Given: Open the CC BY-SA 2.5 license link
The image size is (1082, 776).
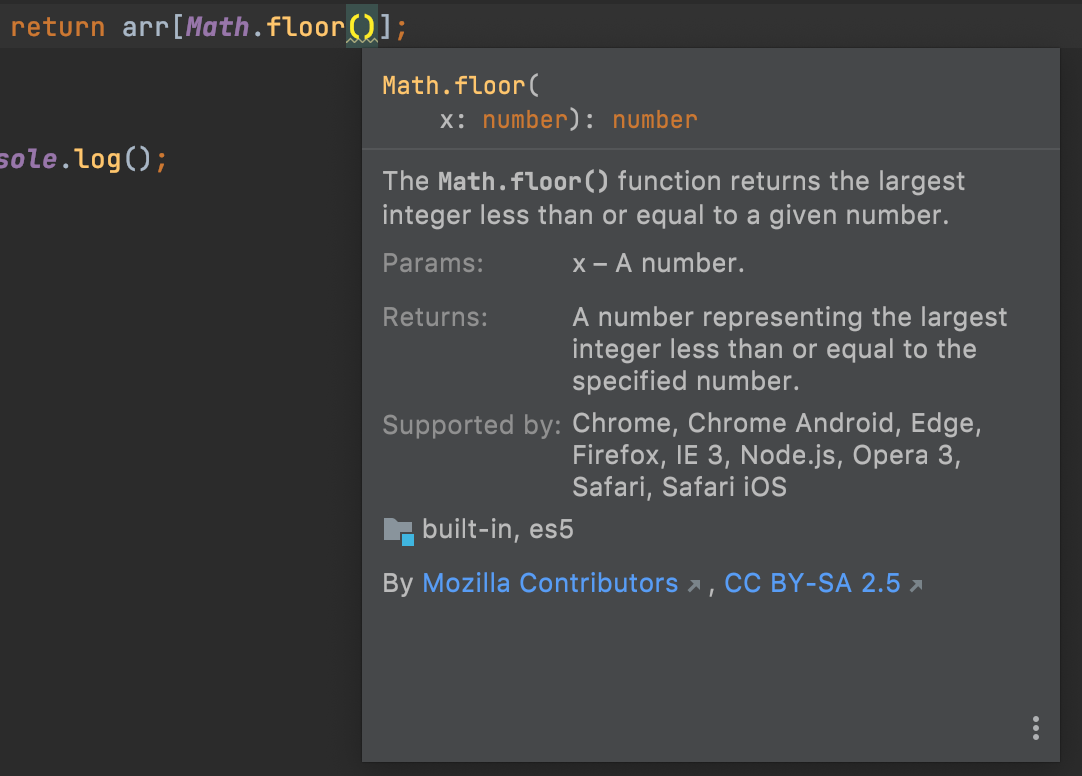Looking at the screenshot, I should point(812,584).
